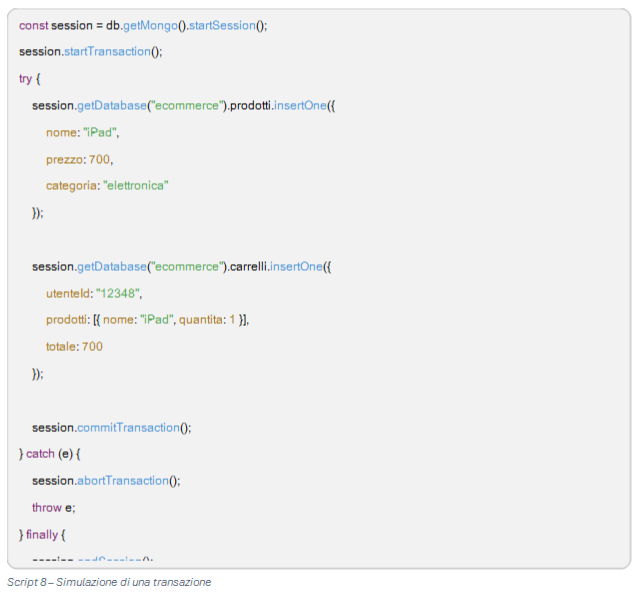Click the "iPad" value after nome
642x599 pixels.
point(100,132)
